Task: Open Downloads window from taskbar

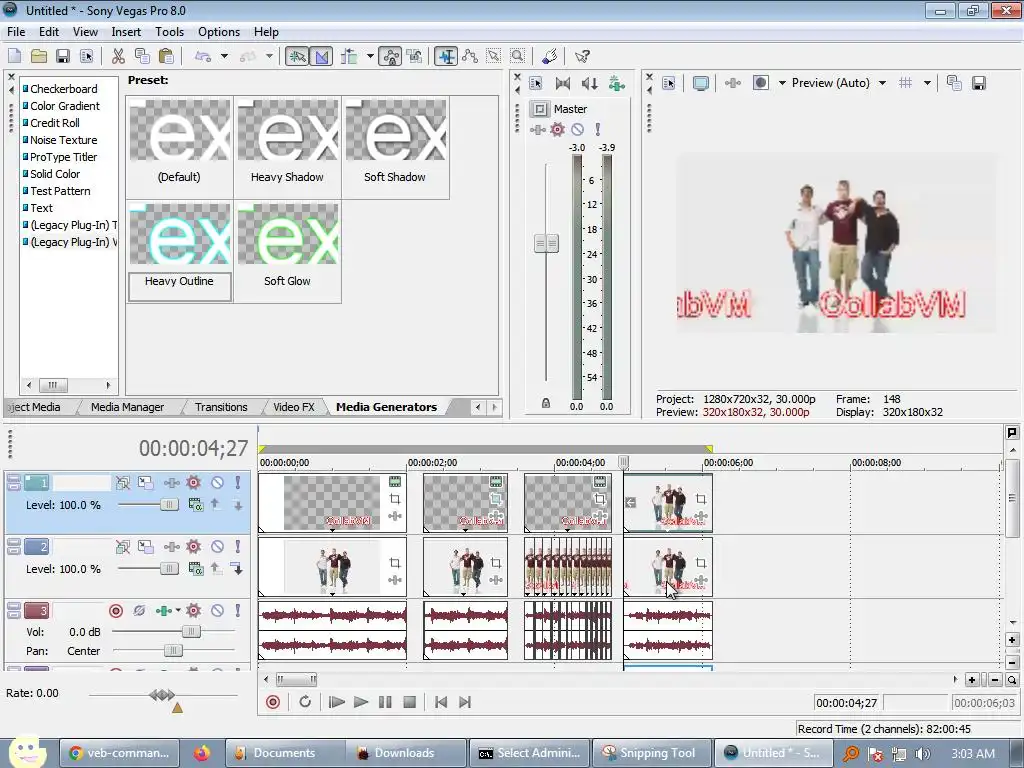Action: click(x=408, y=753)
